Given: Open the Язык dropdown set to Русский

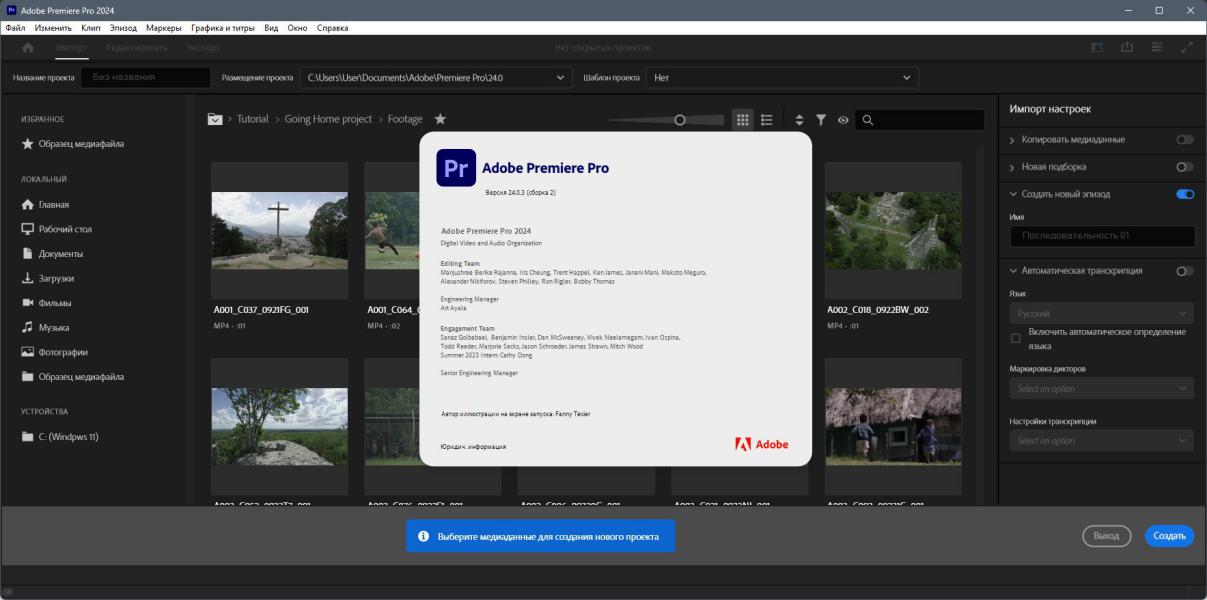Looking at the screenshot, I should click(1101, 313).
